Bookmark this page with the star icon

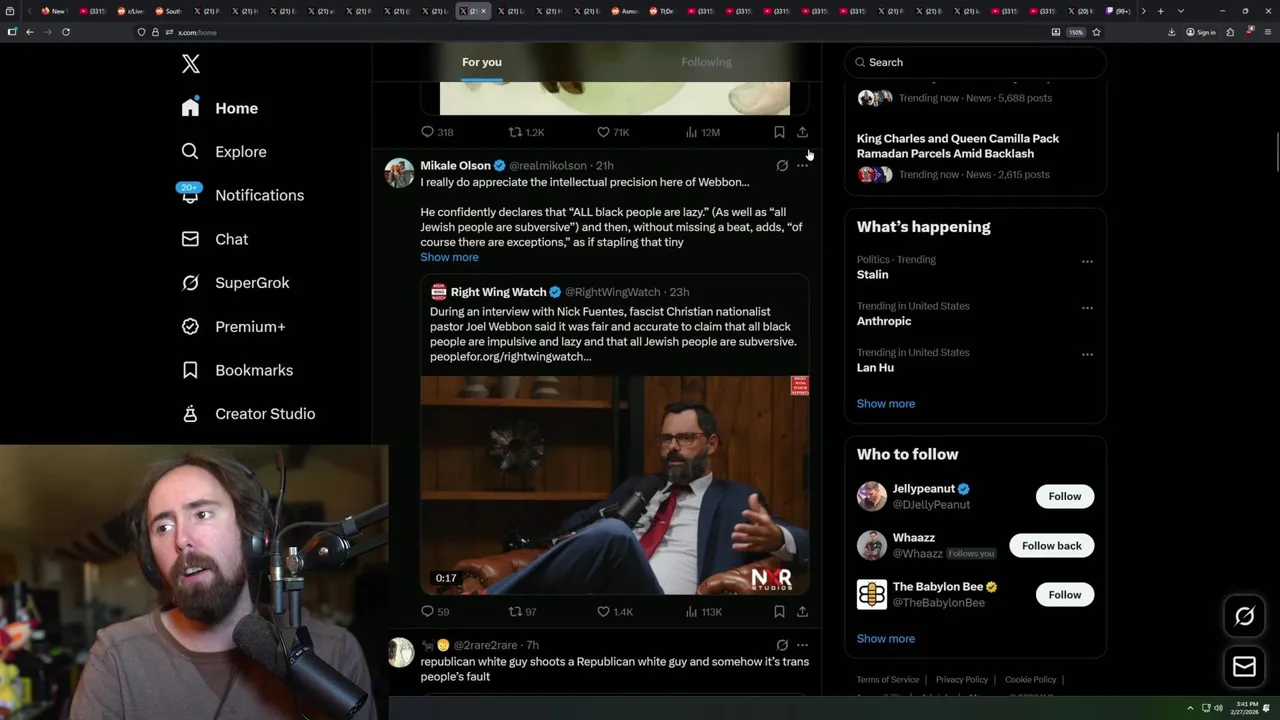(x=1096, y=32)
